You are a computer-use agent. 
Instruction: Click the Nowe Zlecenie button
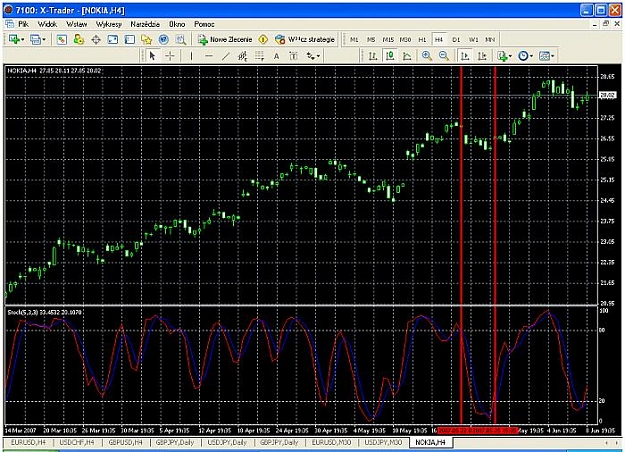(x=225, y=39)
